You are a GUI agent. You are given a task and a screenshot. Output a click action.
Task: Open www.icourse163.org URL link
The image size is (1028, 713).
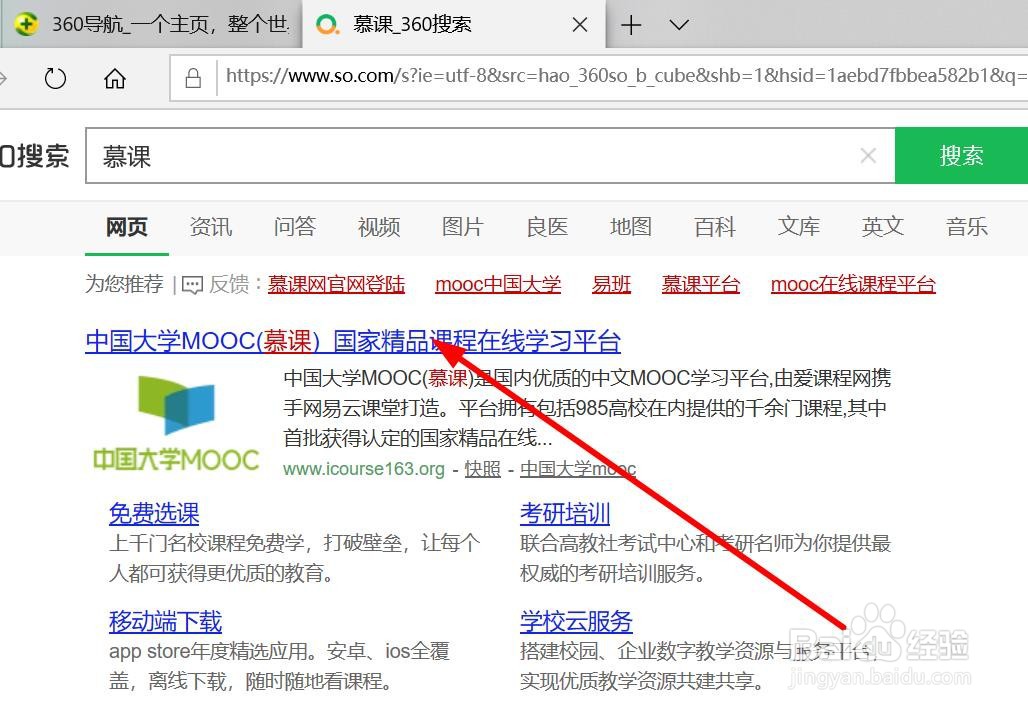click(364, 469)
